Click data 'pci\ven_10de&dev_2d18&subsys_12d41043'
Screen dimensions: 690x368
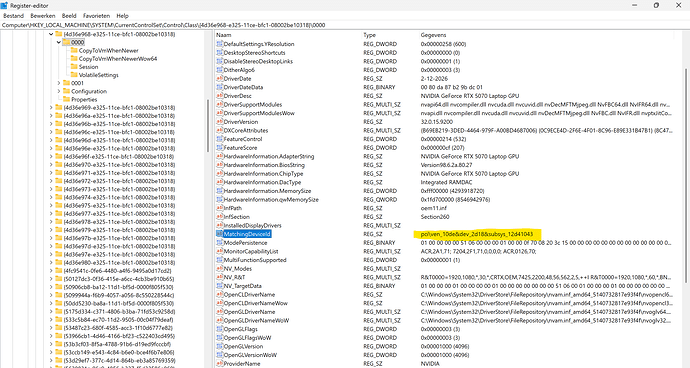point(477,234)
